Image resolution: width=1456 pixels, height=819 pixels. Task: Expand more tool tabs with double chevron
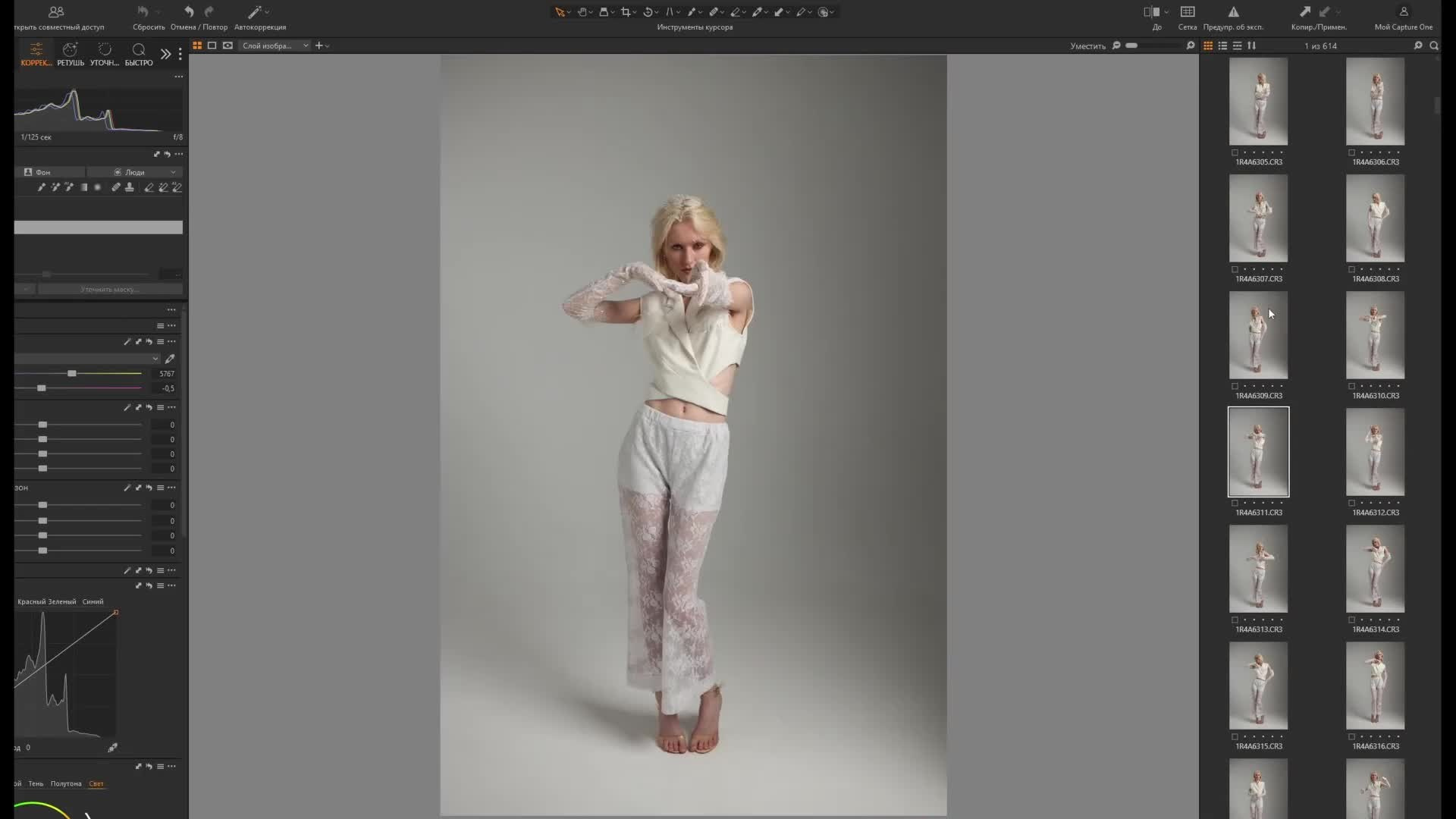pyautogui.click(x=165, y=53)
